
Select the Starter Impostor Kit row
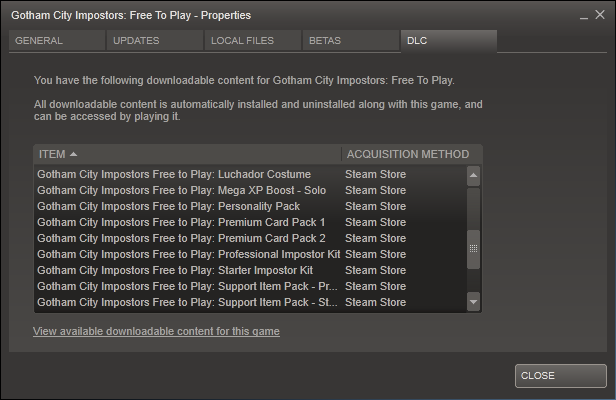point(251,270)
